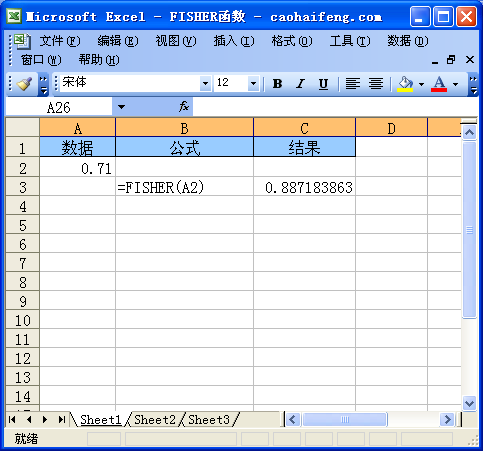Select cell containing =FISHER(A2)

[184, 187]
